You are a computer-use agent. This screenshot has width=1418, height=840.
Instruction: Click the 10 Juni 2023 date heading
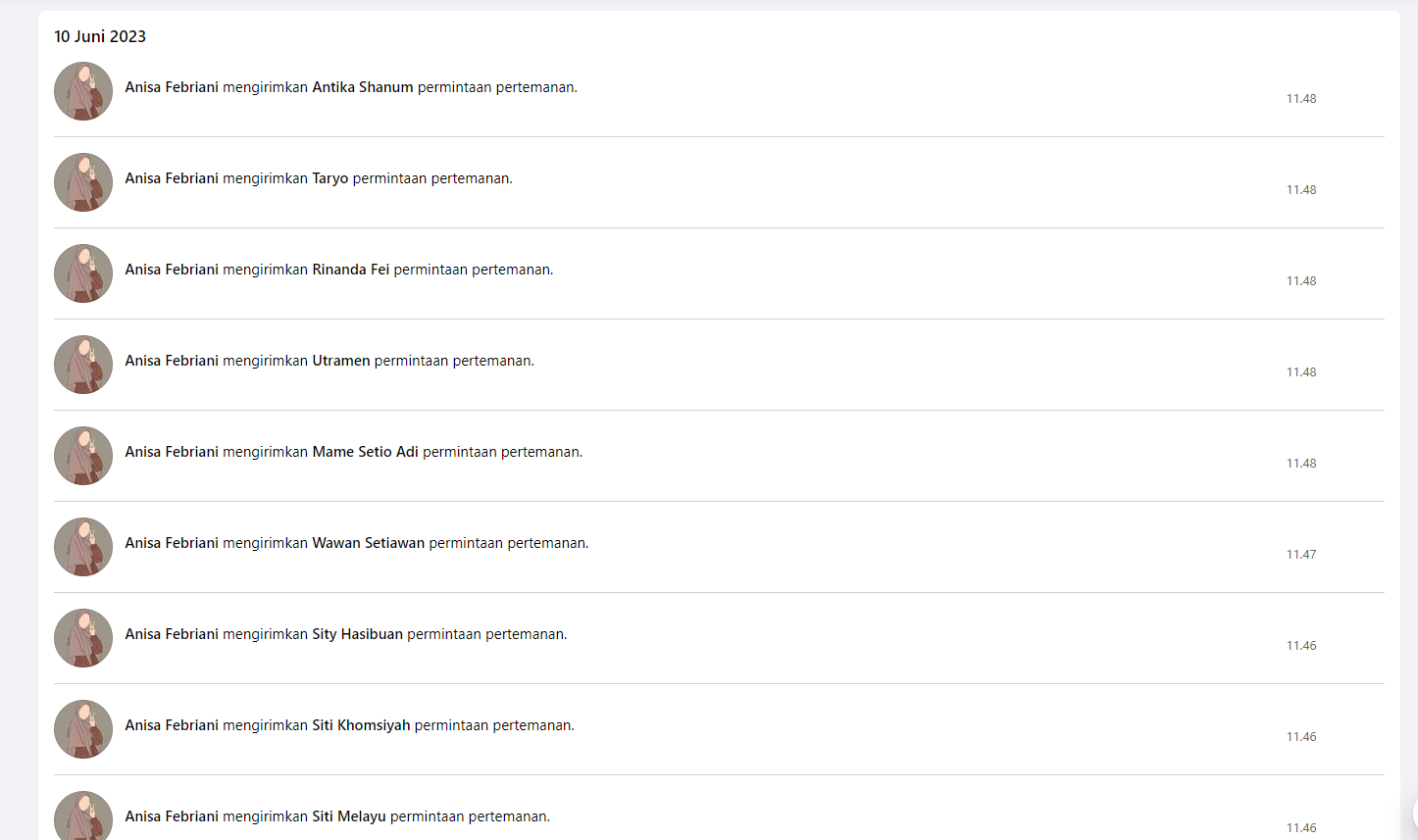tap(100, 36)
